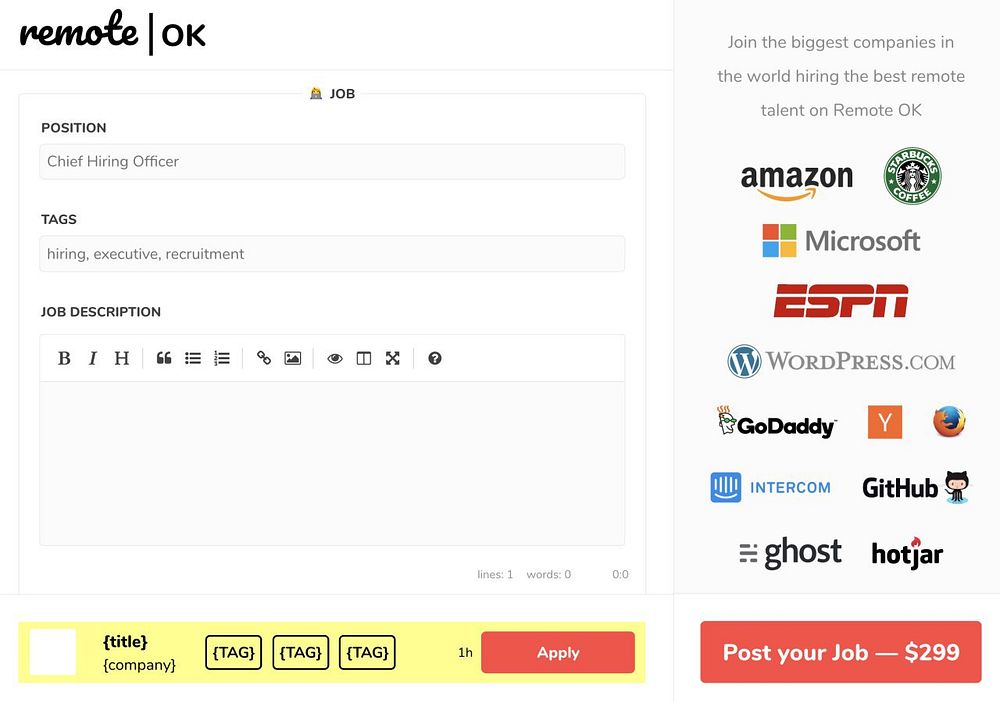Click the Remote OK logo

pyautogui.click(x=113, y=32)
